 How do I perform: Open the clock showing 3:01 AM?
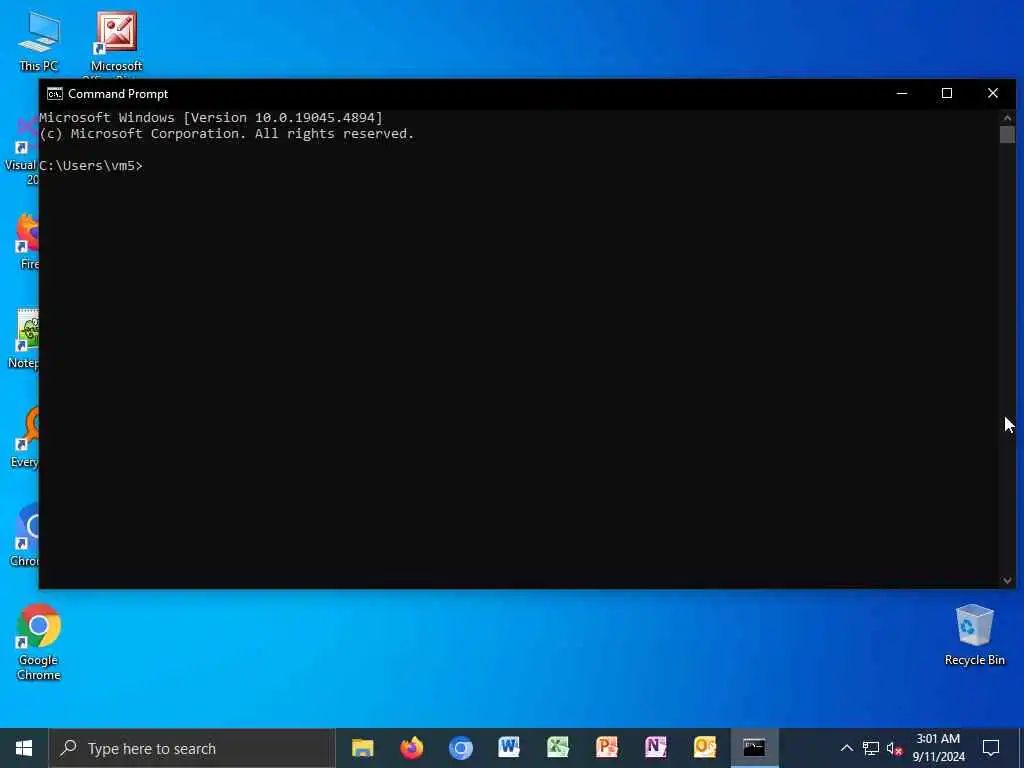(938, 748)
